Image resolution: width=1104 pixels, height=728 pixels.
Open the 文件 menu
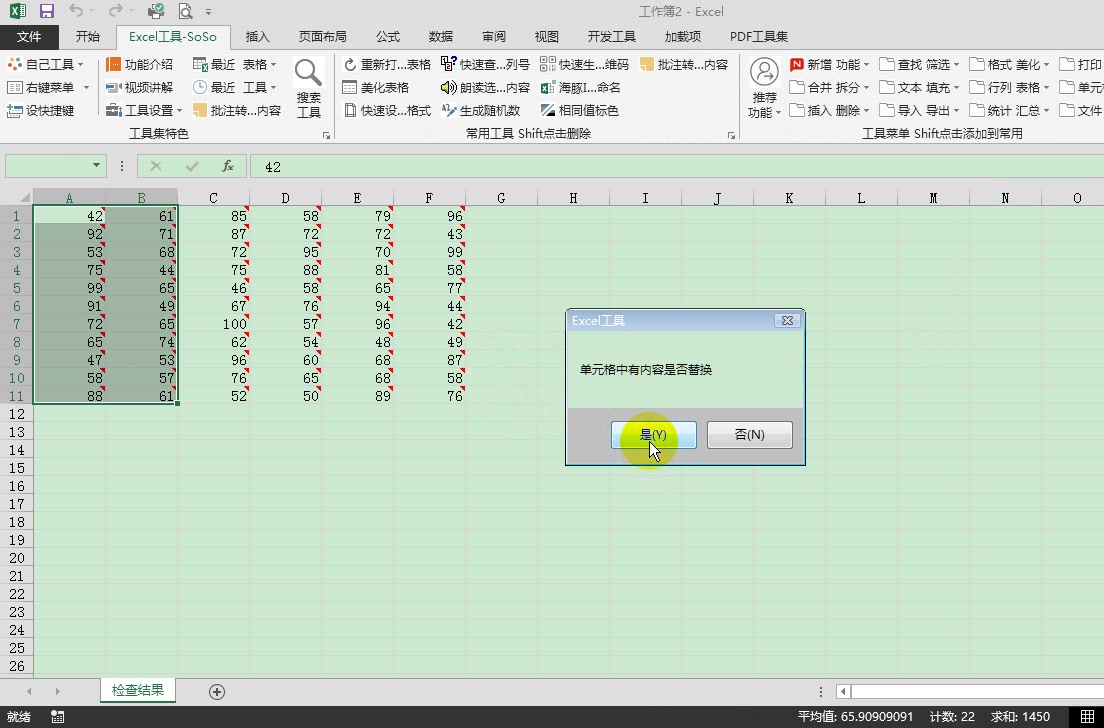29,36
